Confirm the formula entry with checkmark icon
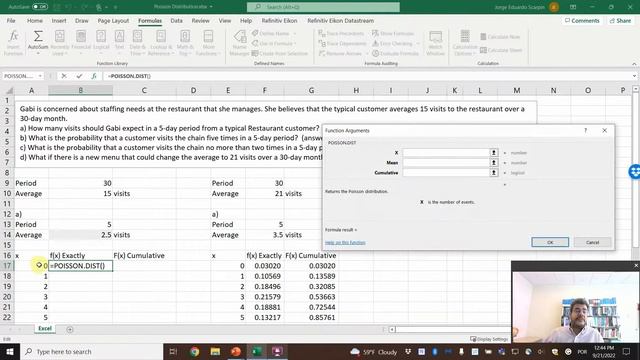Image resolution: width=640 pixels, height=360 pixels. 79,76
